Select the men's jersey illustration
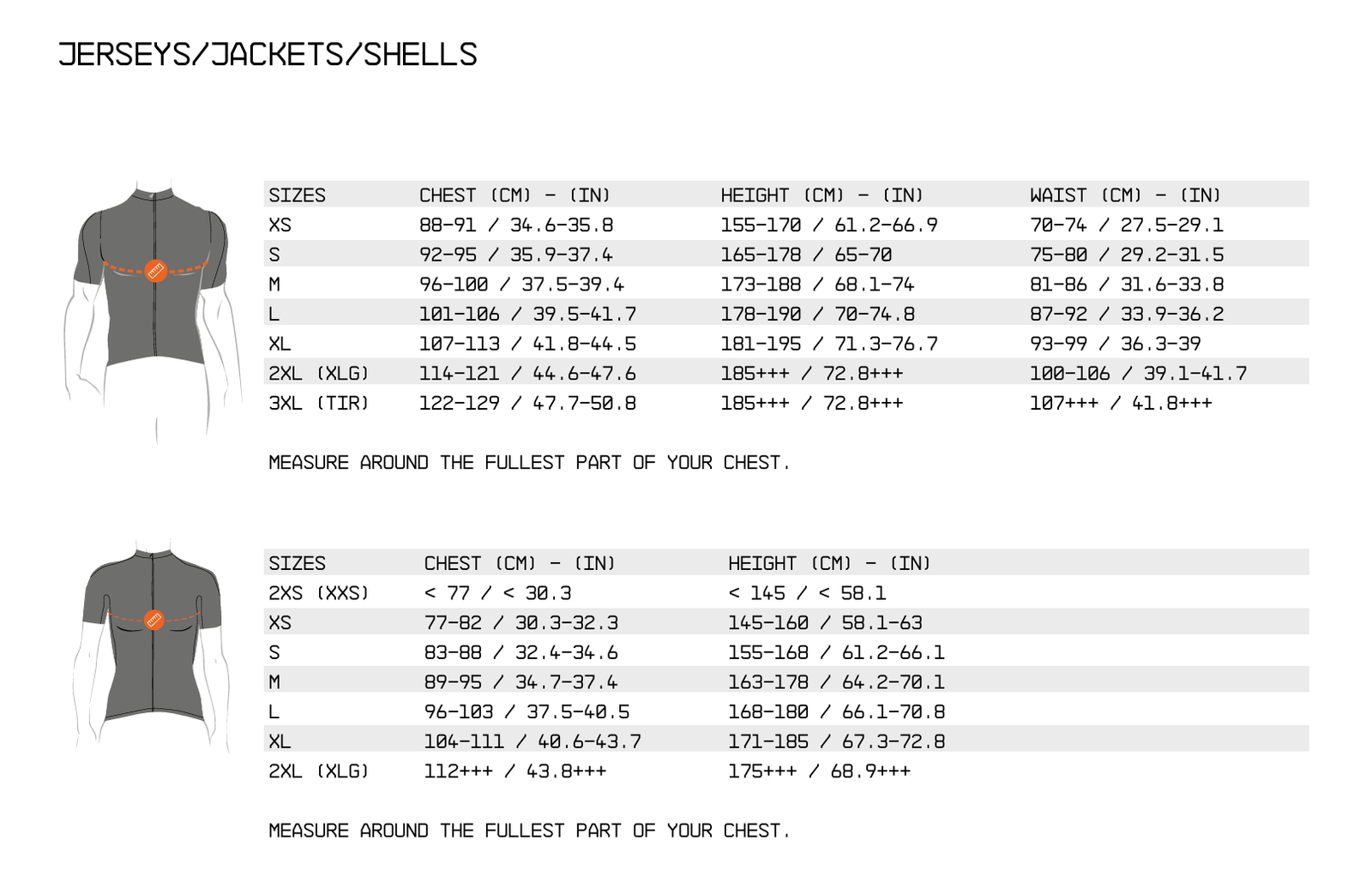The image size is (1372, 888). 154,312
